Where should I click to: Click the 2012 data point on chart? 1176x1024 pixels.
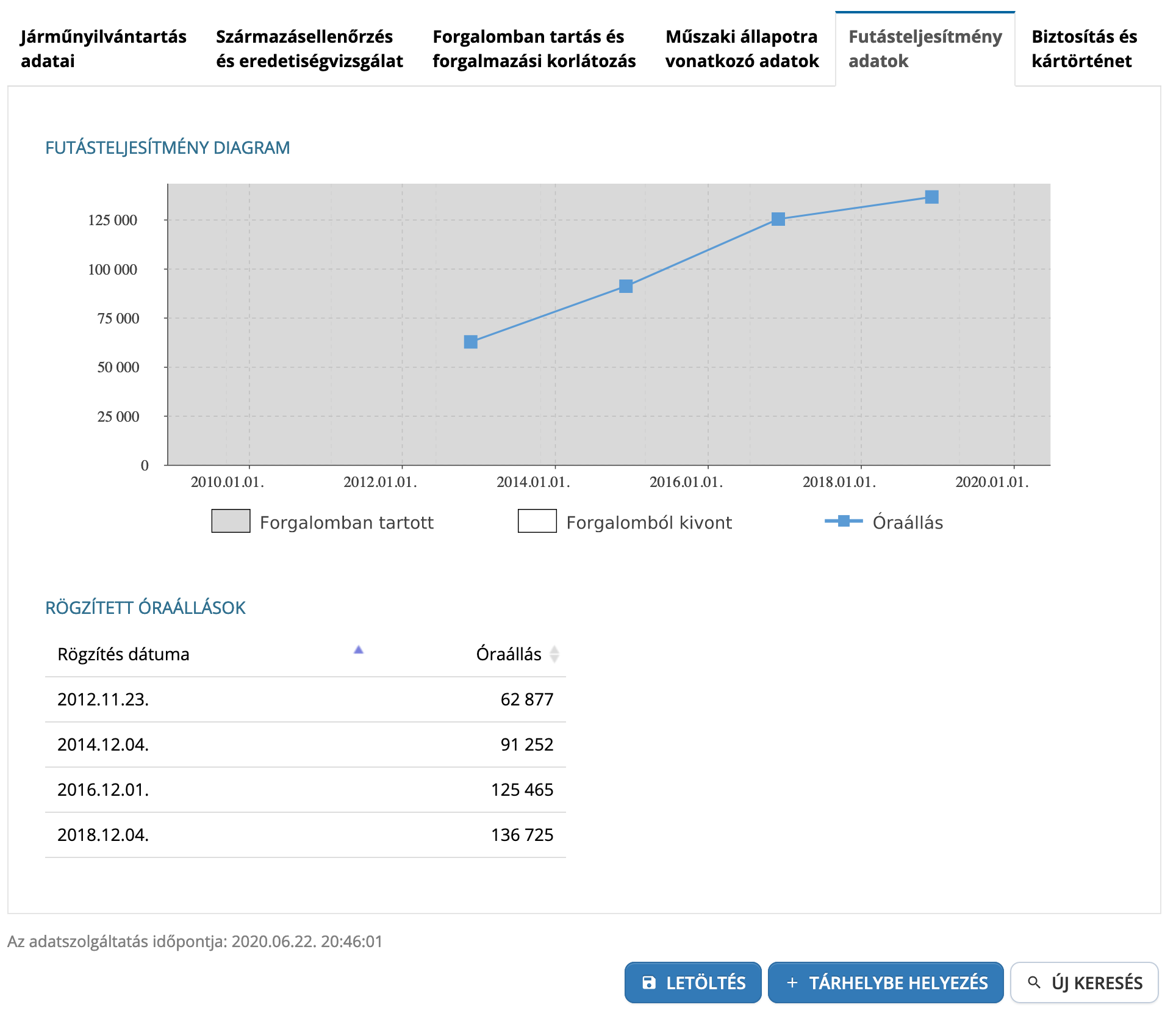click(470, 342)
